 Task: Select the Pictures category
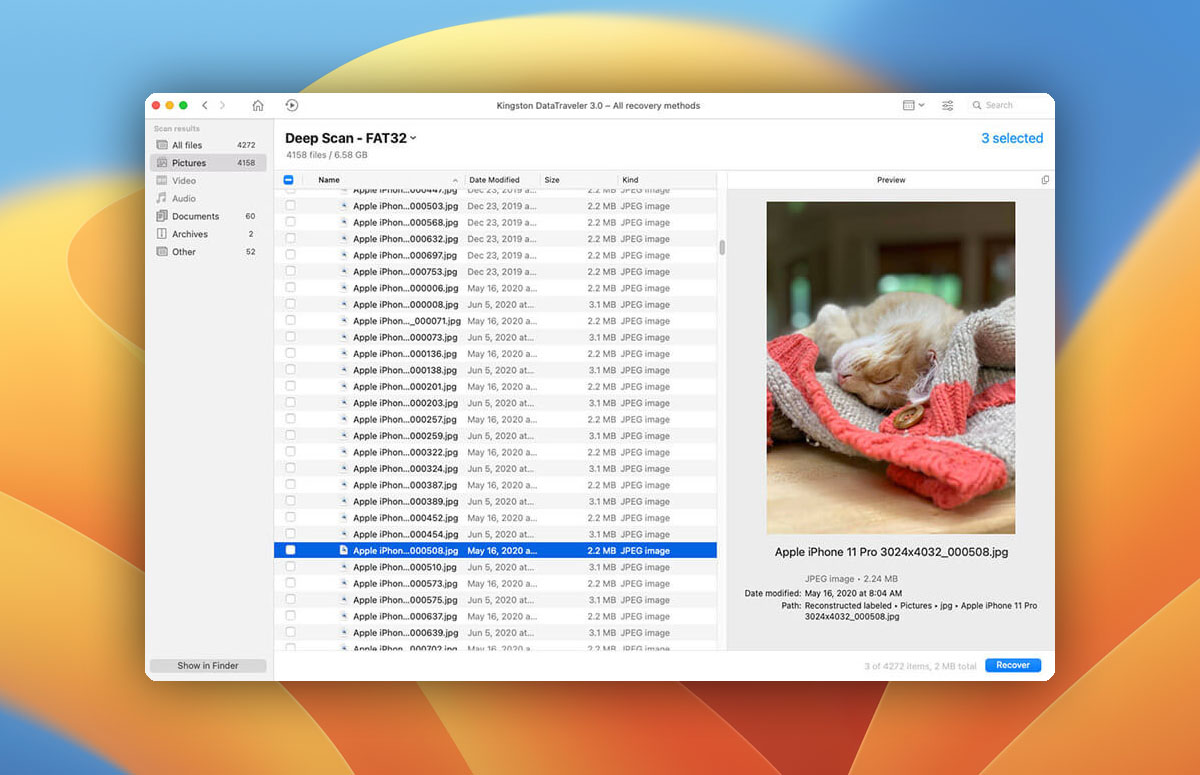(x=208, y=163)
